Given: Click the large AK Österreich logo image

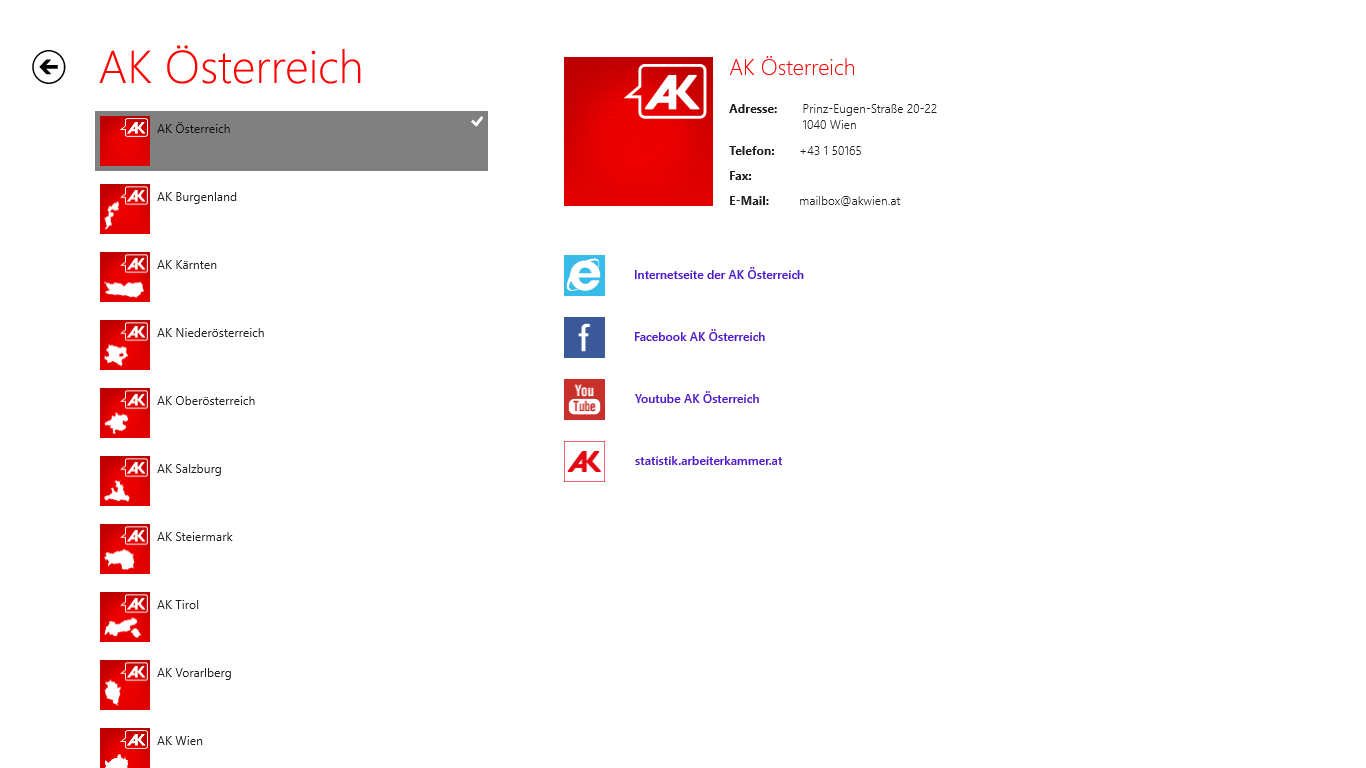Looking at the screenshot, I should pyautogui.click(x=638, y=131).
